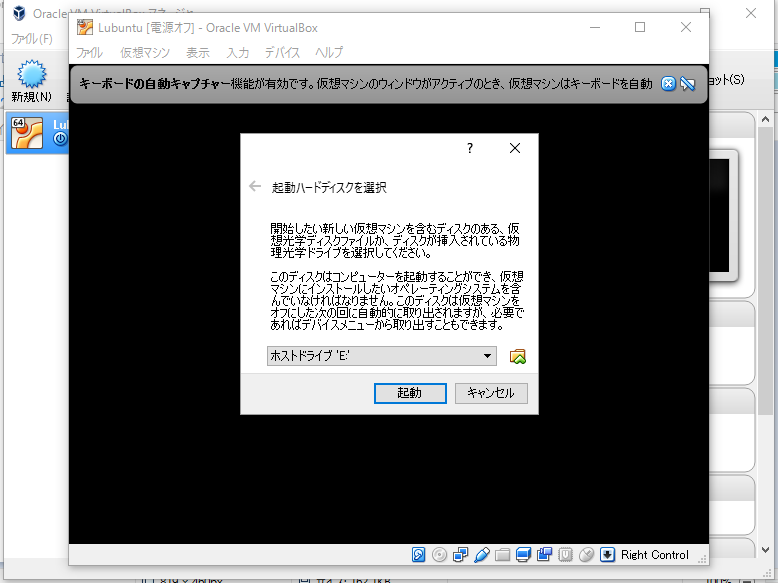Viewport: 778px width, 583px height.
Task: Click 新規(N) new machine icon in Manager
Action: tap(32, 81)
